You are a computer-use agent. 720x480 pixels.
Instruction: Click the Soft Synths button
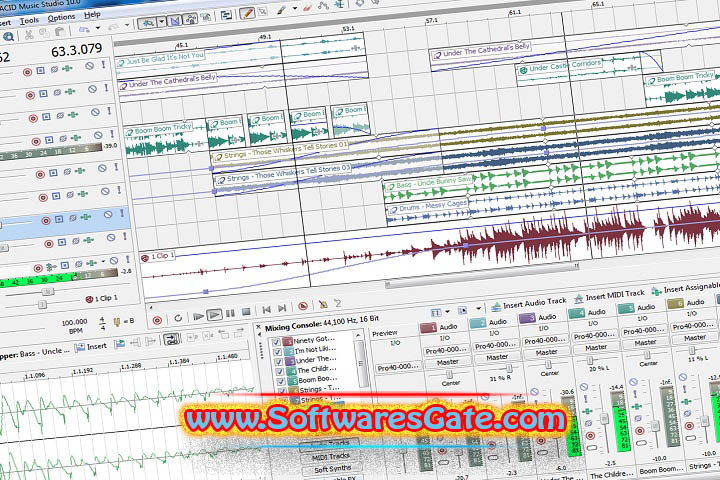pyautogui.click(x=332, y=469)
